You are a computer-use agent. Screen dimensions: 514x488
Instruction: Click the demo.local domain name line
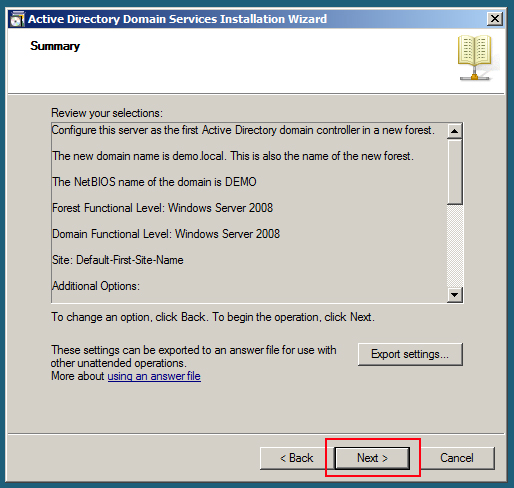coord(233,156)
